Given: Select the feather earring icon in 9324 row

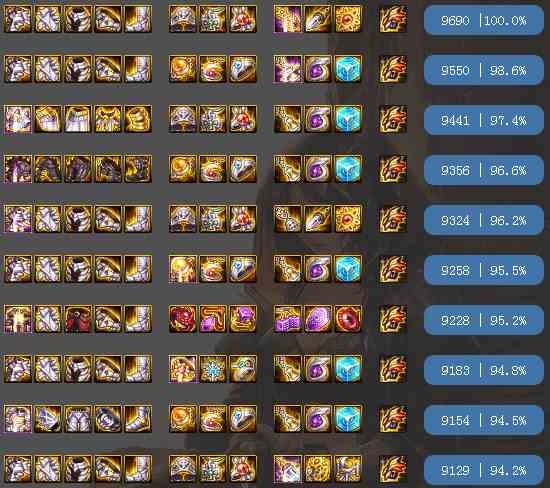Looking at the screenshot, I should click(x=318, y=219).
